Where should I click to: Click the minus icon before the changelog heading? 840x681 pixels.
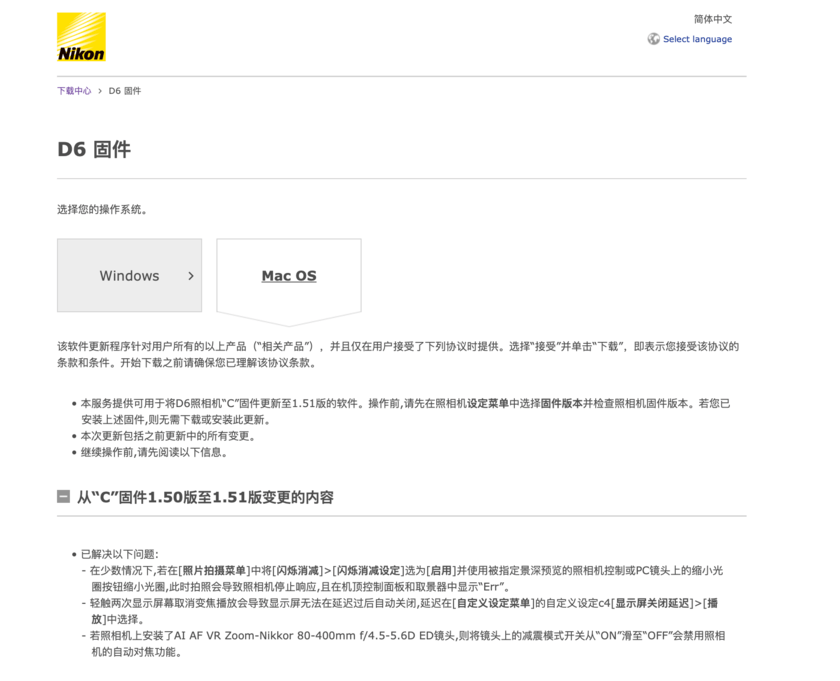tap(63, 496)
